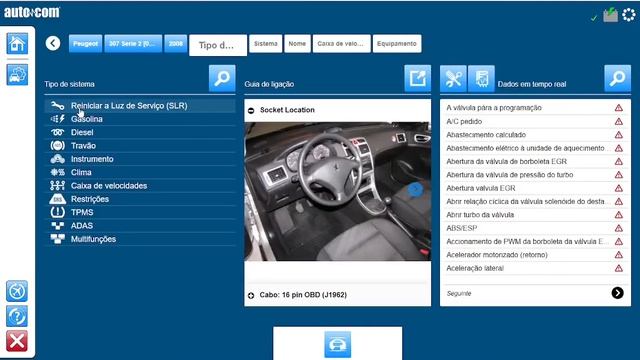Viewport: 640px width, 360px height.
Task: Select the Sistema tab
Action: (266, 44)
